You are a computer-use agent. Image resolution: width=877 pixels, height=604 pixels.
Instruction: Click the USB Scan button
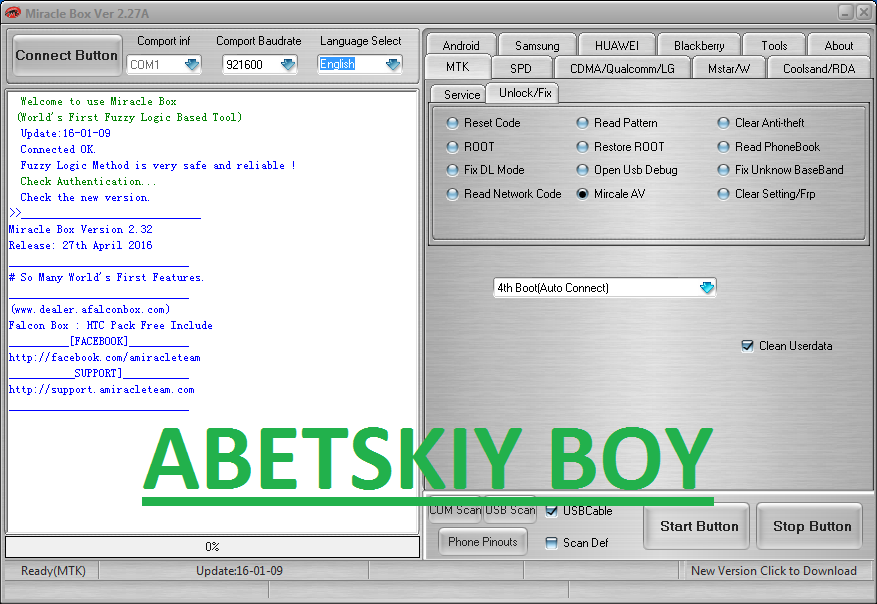[510, 510]
